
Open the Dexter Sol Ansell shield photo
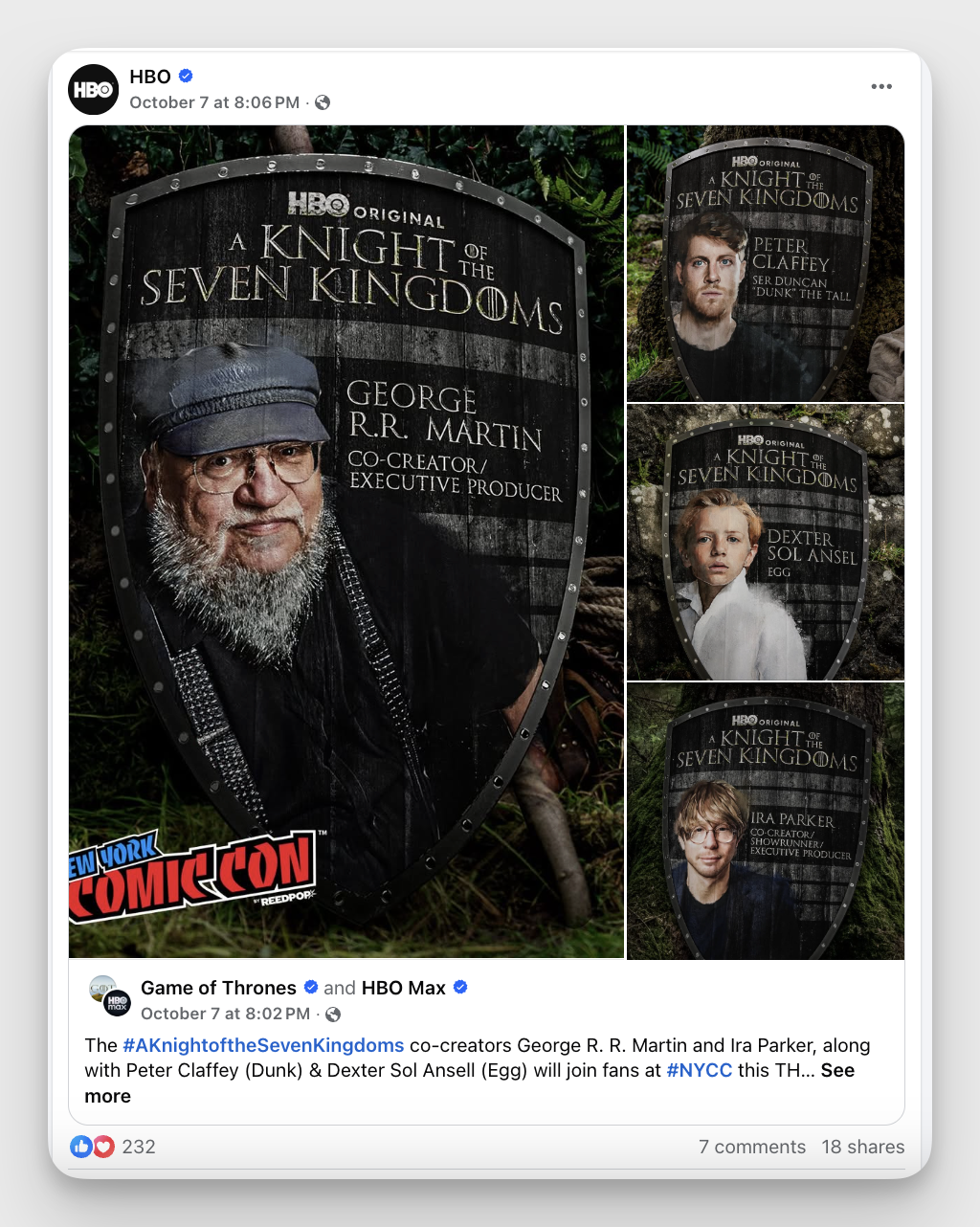(766, 542)
